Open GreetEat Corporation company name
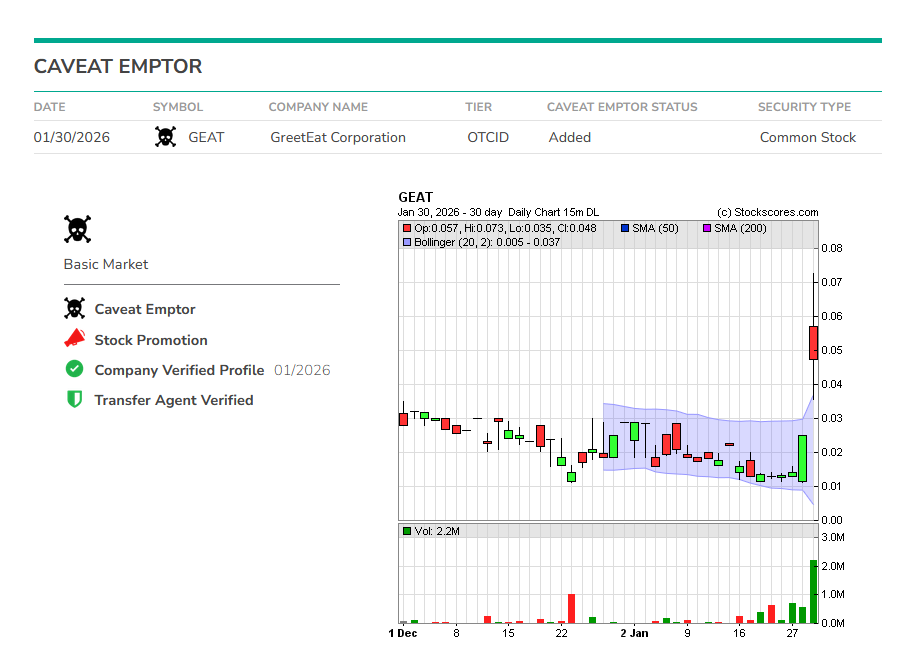 pyautogui.click(x=338, y=137)
